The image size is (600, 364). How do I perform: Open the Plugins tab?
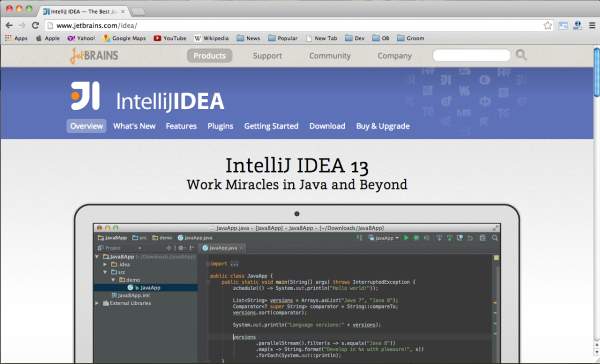tap(220, 126)
